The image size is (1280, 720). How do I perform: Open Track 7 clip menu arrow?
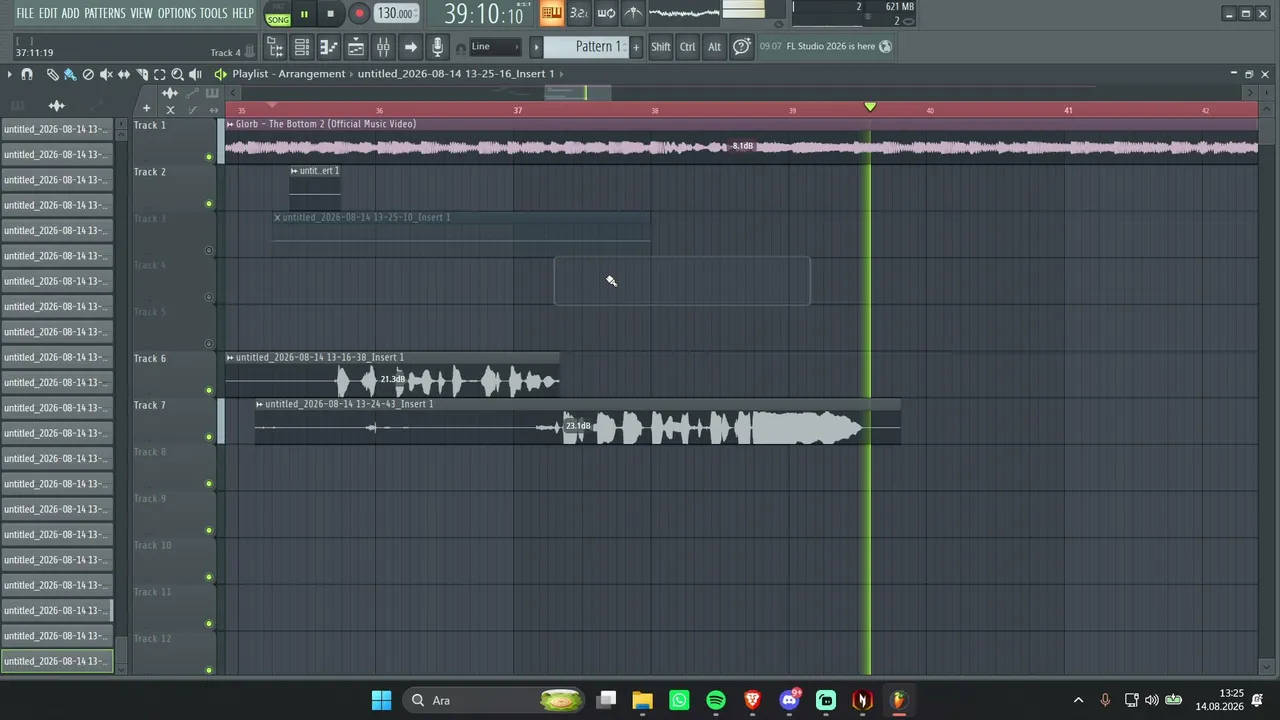(x=259, y=404)
